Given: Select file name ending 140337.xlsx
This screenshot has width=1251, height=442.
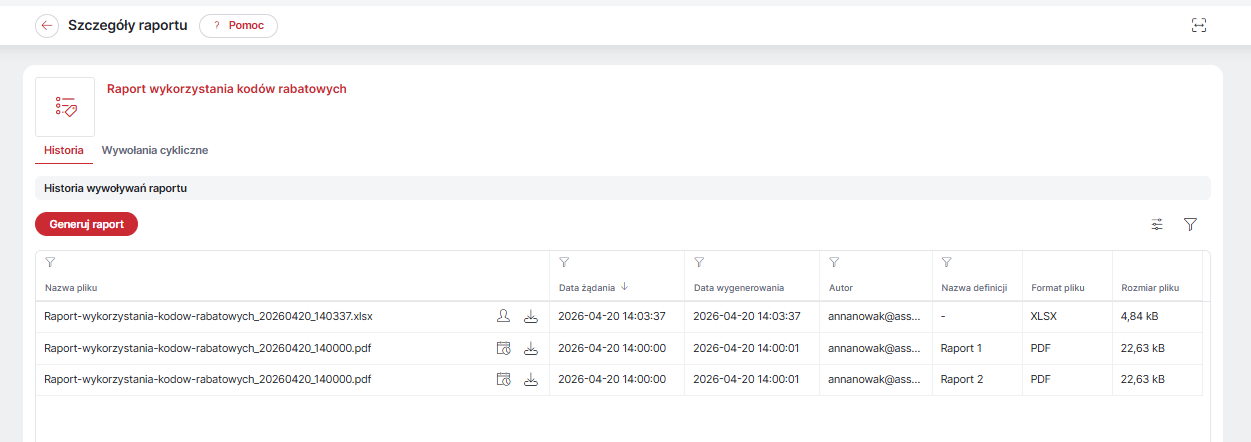Looking at the screenshot, I should click(x=208, y=316).
